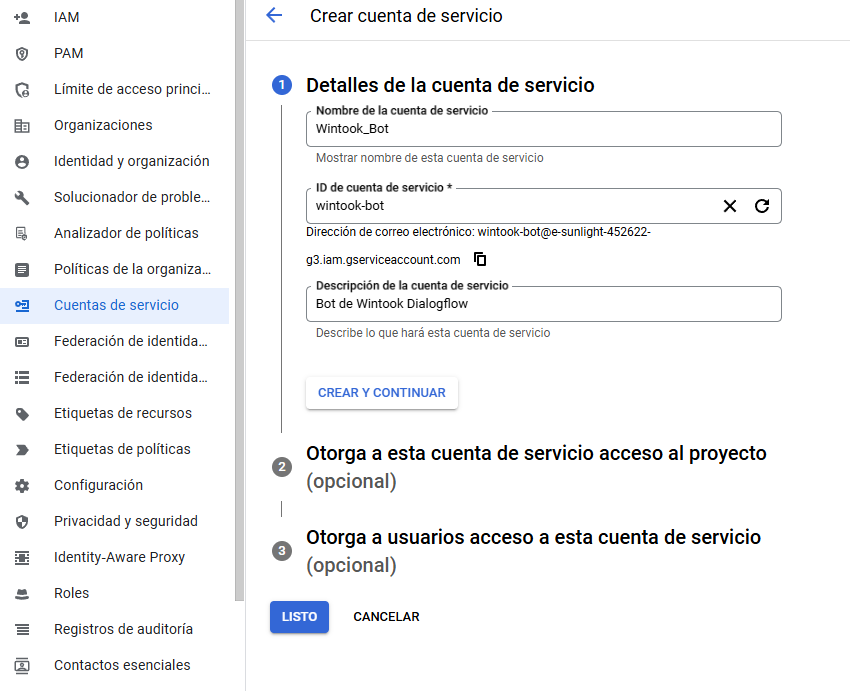Select step 1 Detalles de la cuenta
This screenshot has width=850, height=691.
coord(450,86)
